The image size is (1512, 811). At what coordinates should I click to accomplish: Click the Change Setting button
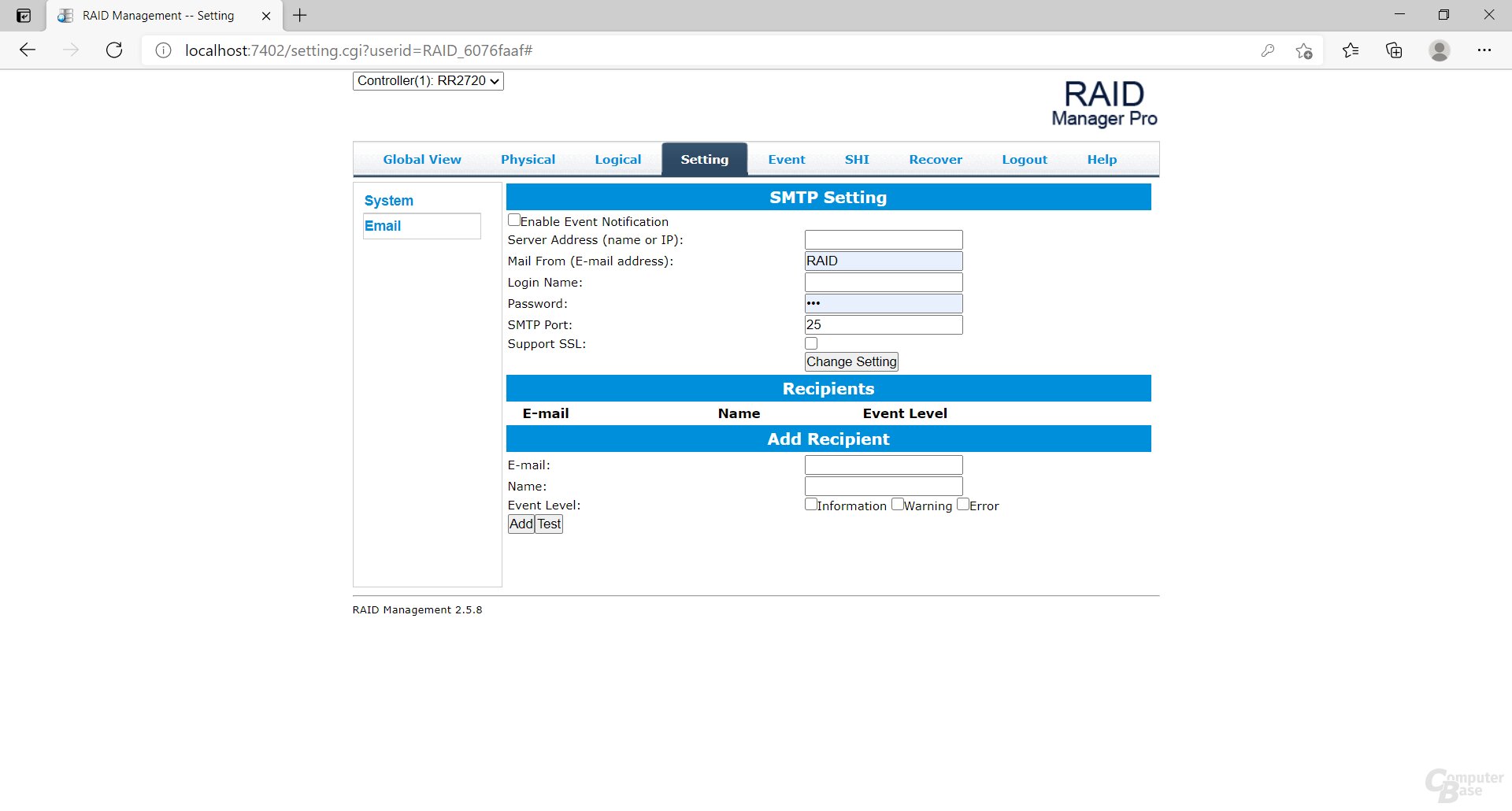(x=851, y=361)
